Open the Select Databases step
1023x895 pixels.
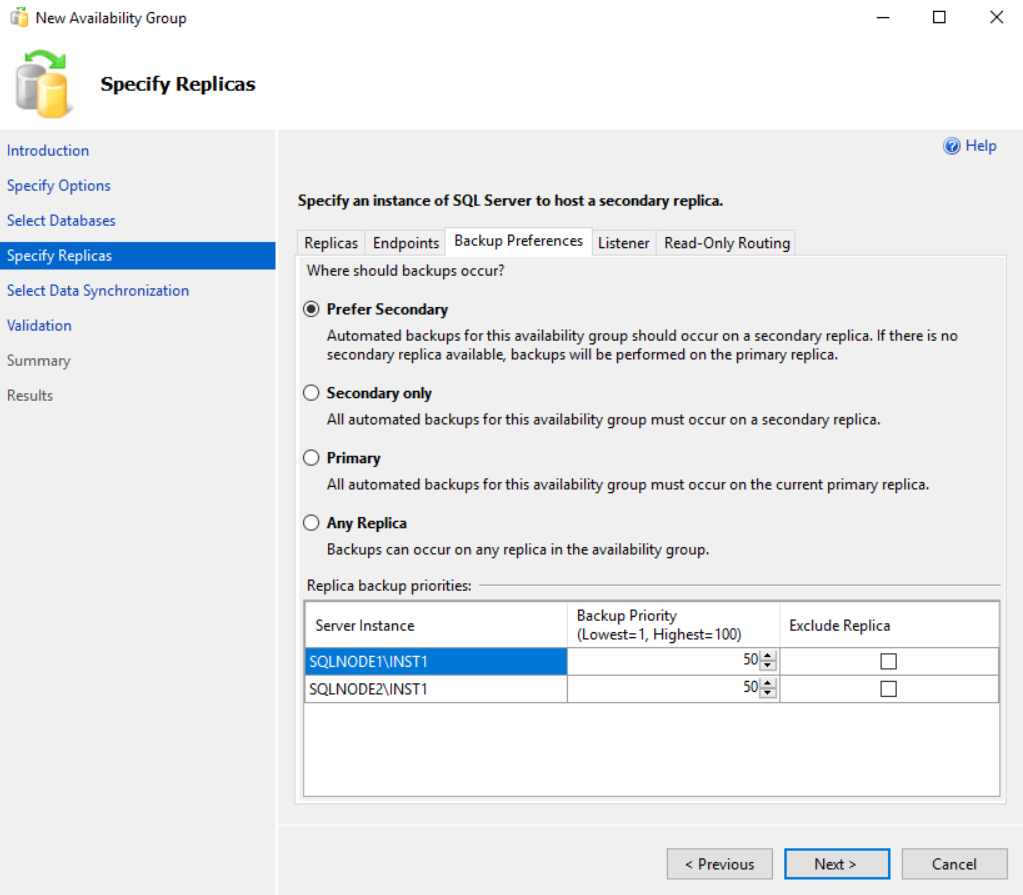61,220
